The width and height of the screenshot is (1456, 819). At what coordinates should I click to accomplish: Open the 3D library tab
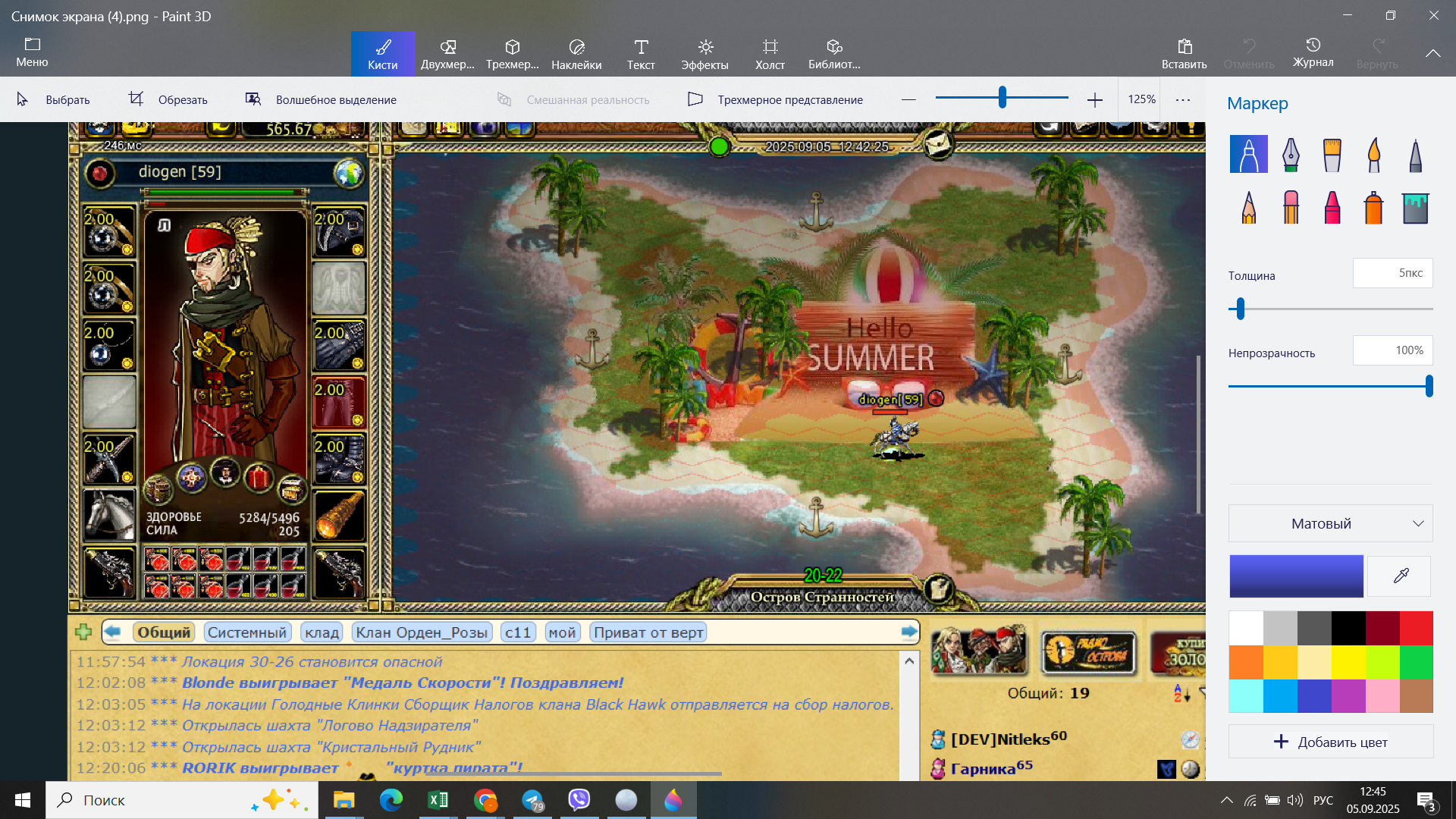pos(834,54)
